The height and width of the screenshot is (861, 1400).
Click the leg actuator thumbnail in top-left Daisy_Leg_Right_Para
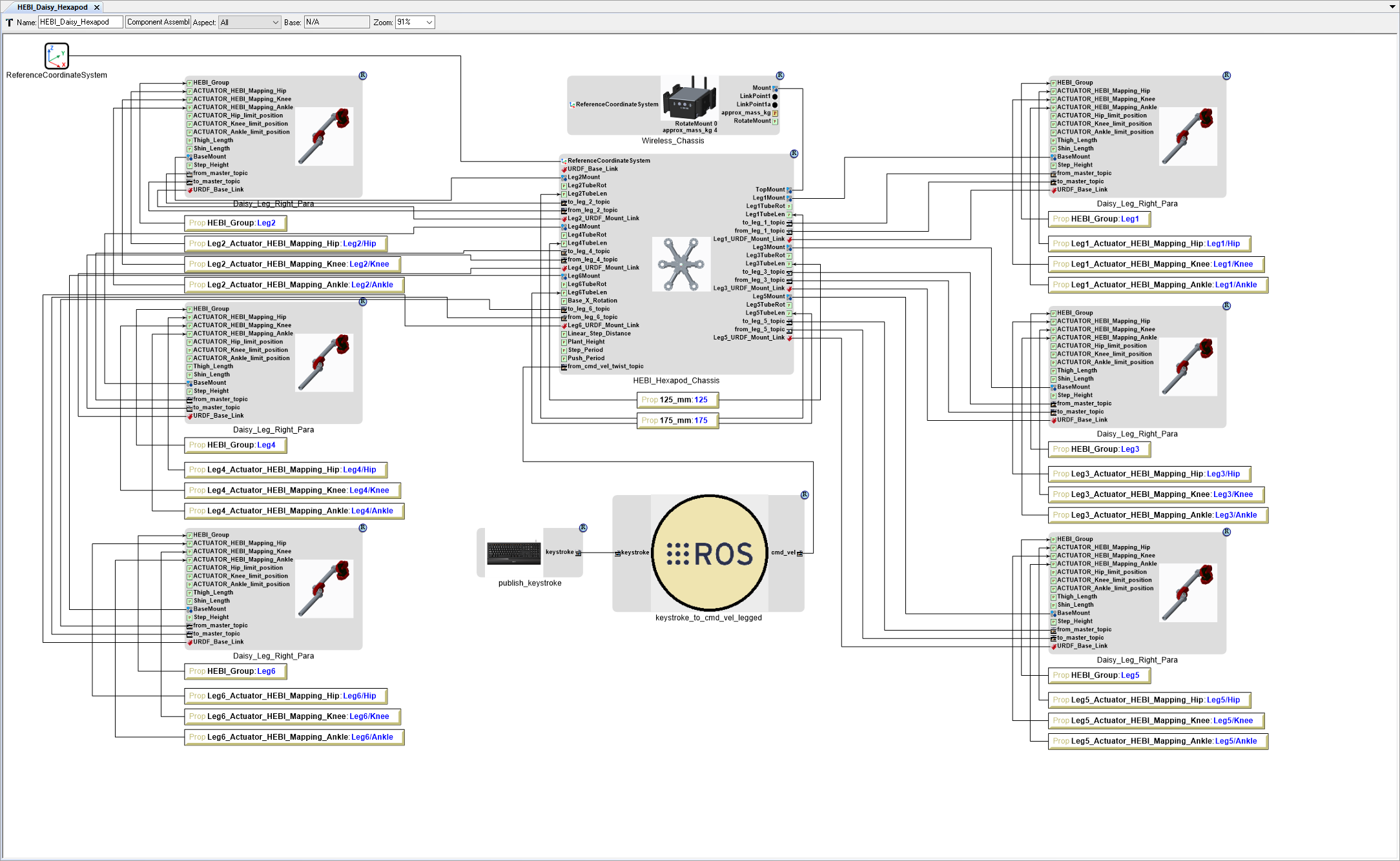click(325, 136)
